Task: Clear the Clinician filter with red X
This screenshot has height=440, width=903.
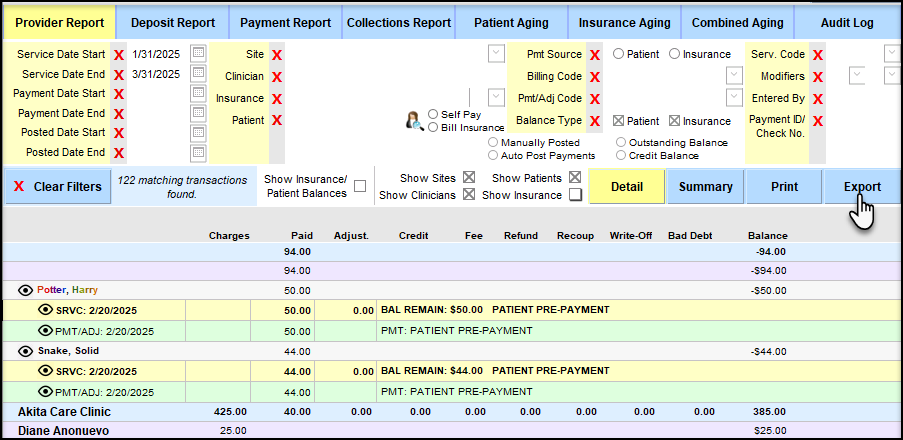Action: pyautogui.click(x=277, y=77)
